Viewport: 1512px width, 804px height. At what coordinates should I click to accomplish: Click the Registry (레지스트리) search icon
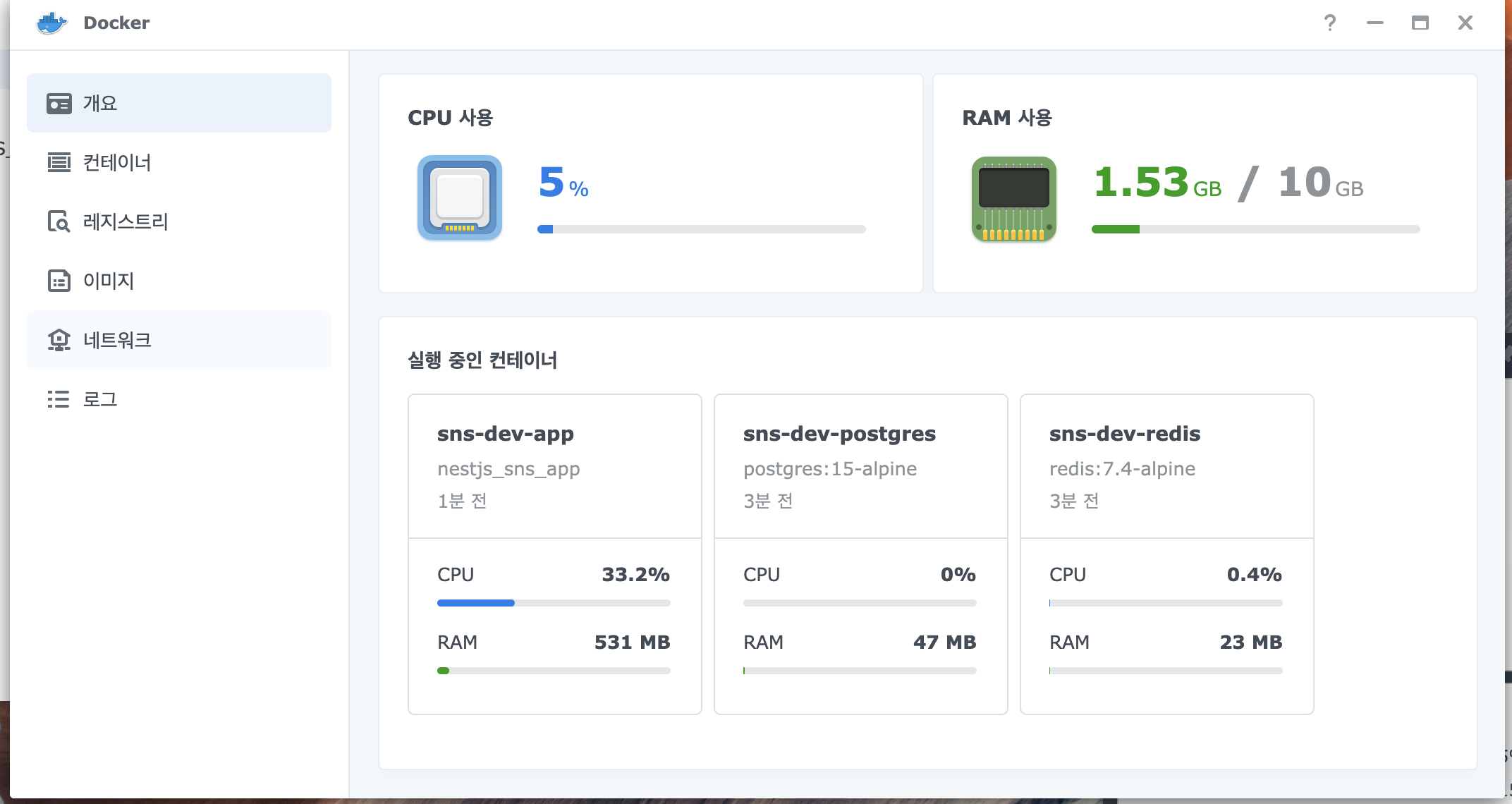pos(59,222)
